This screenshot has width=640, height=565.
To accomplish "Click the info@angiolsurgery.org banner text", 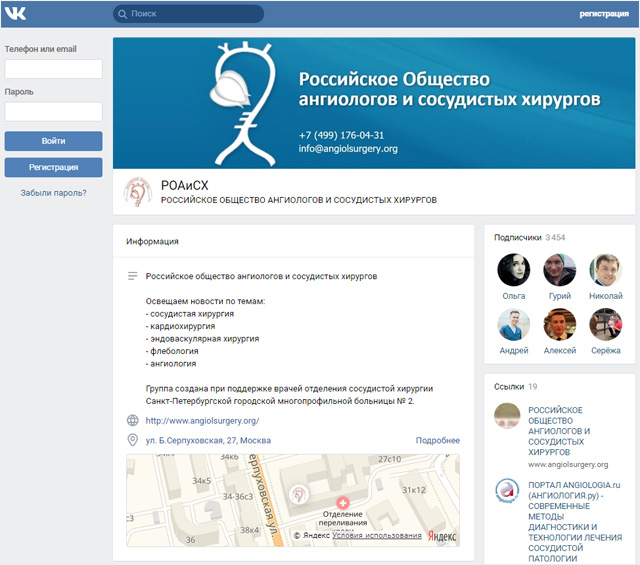I will [348, 149].
